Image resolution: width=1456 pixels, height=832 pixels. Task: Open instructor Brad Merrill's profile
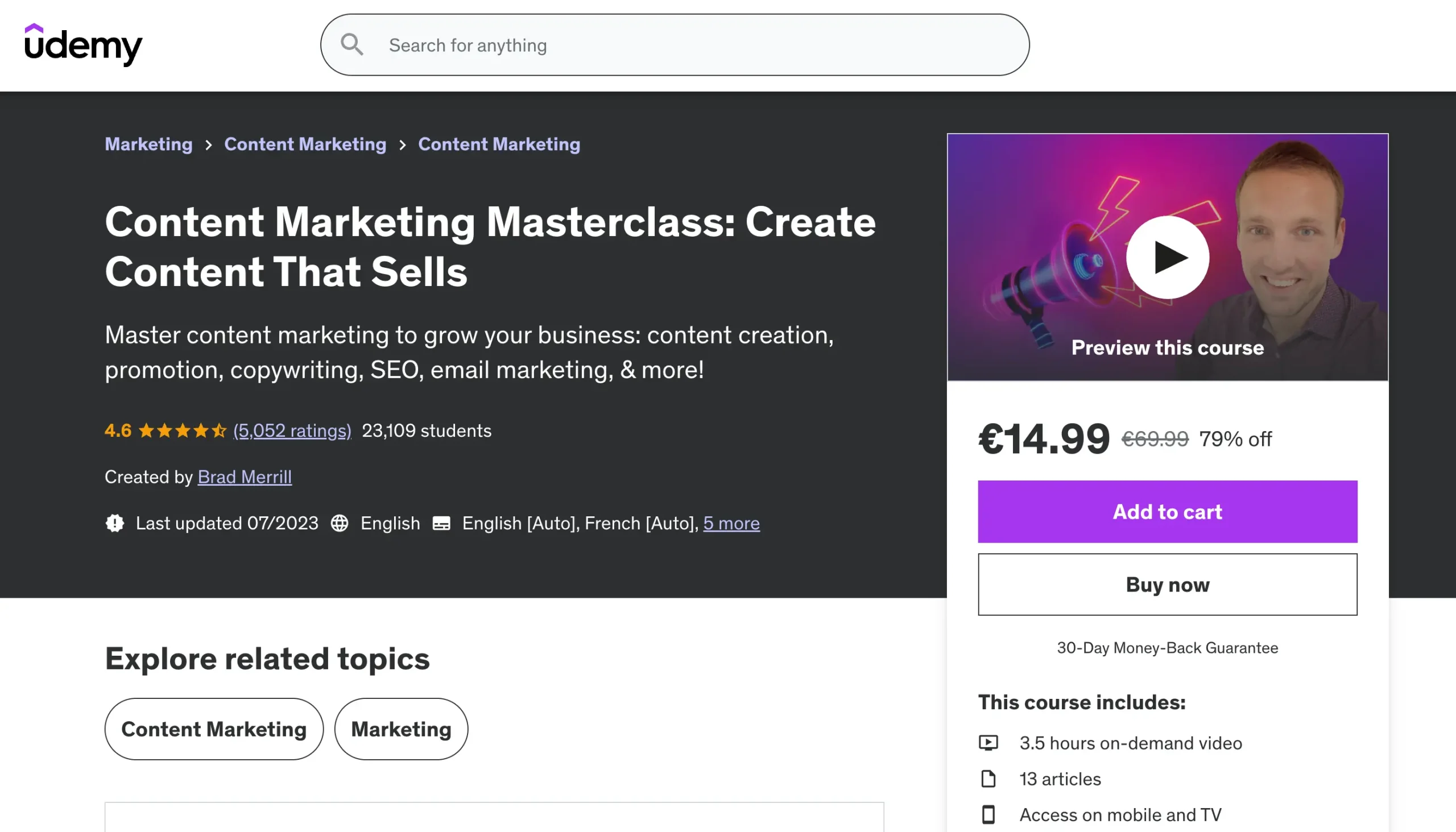point(245,477)
